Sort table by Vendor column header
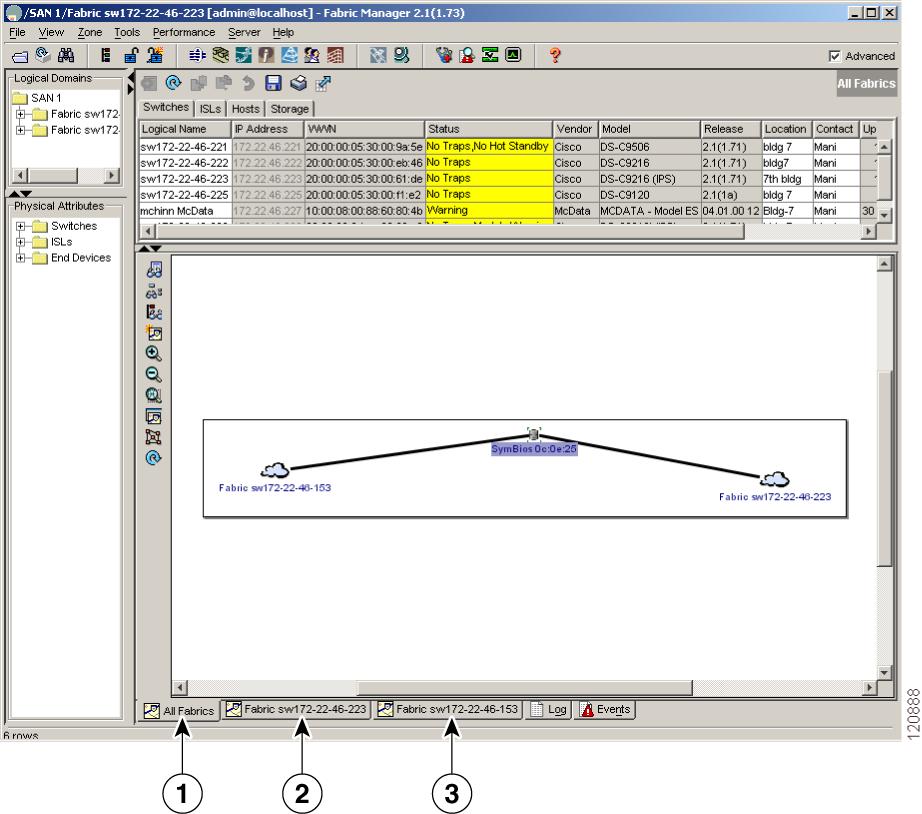 point(575,129)
